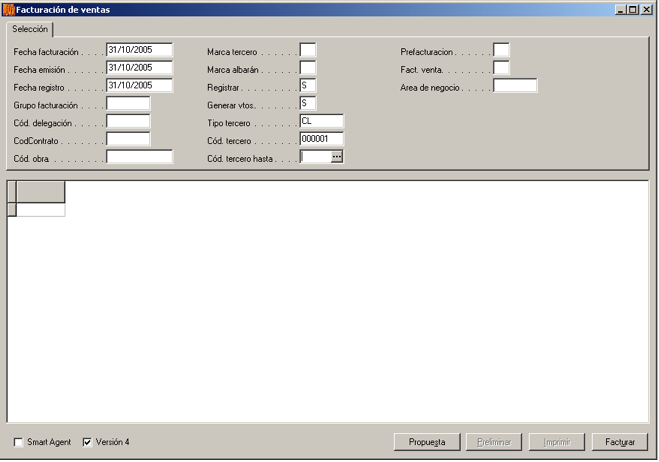The height and width of the screenshot is (462, 659).
Task: Click the Cód. delegación input box
Action: pyautogui.click(x=128, y=122)
